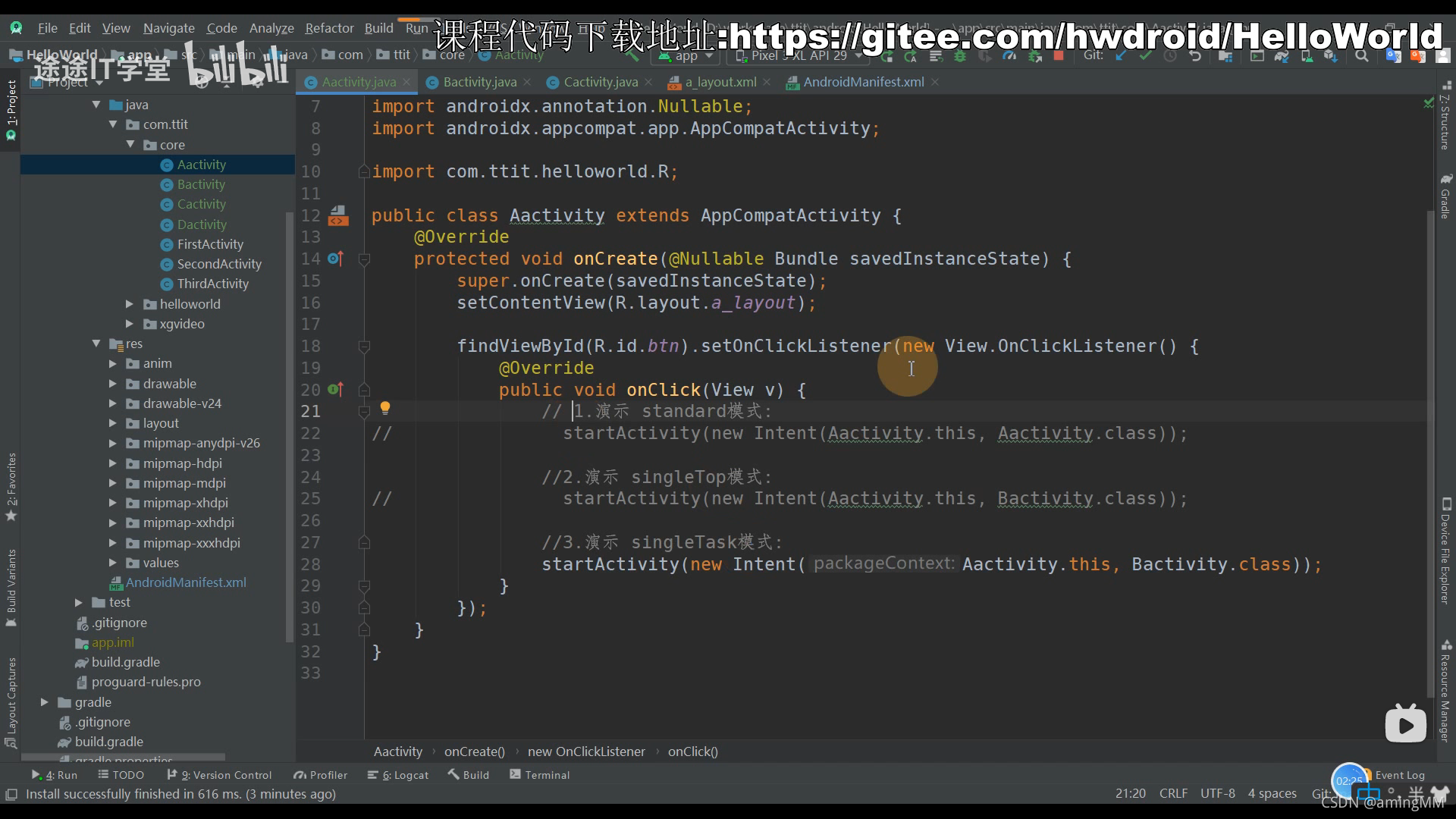Open the TODO tool window
This screenshot has width=1456, height=819.
click(x=121, y=775)
